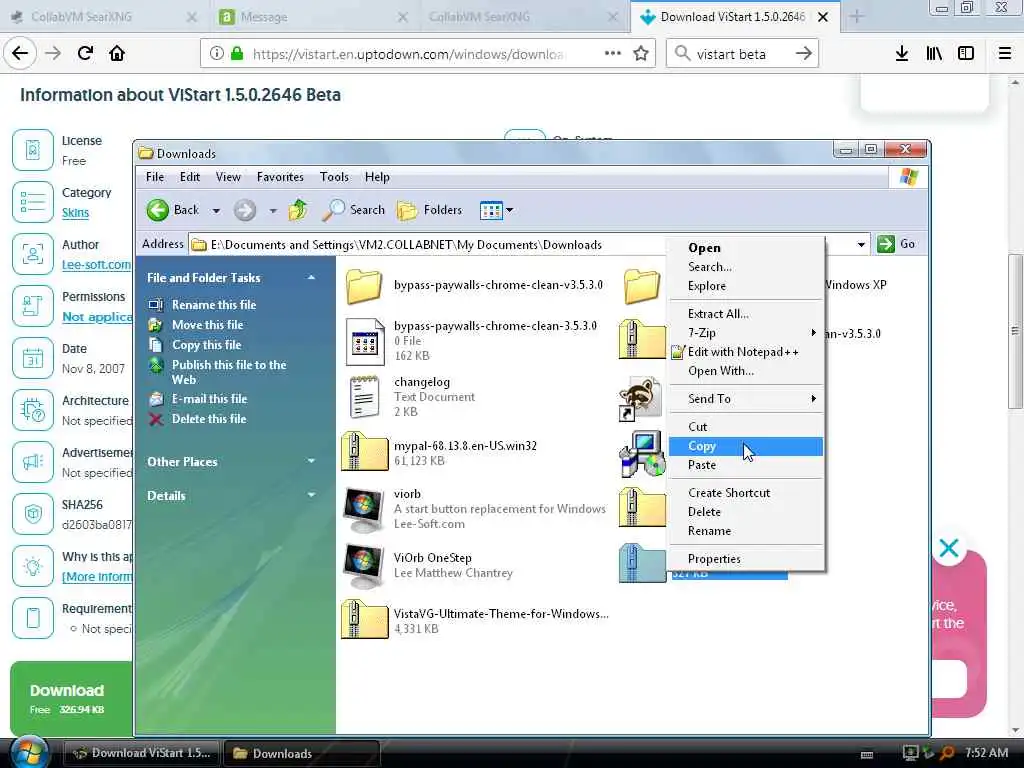Open the Back button history dropdown arrow
The image size is (1024, 768).
pyautogui.click(x=216, y=210)
